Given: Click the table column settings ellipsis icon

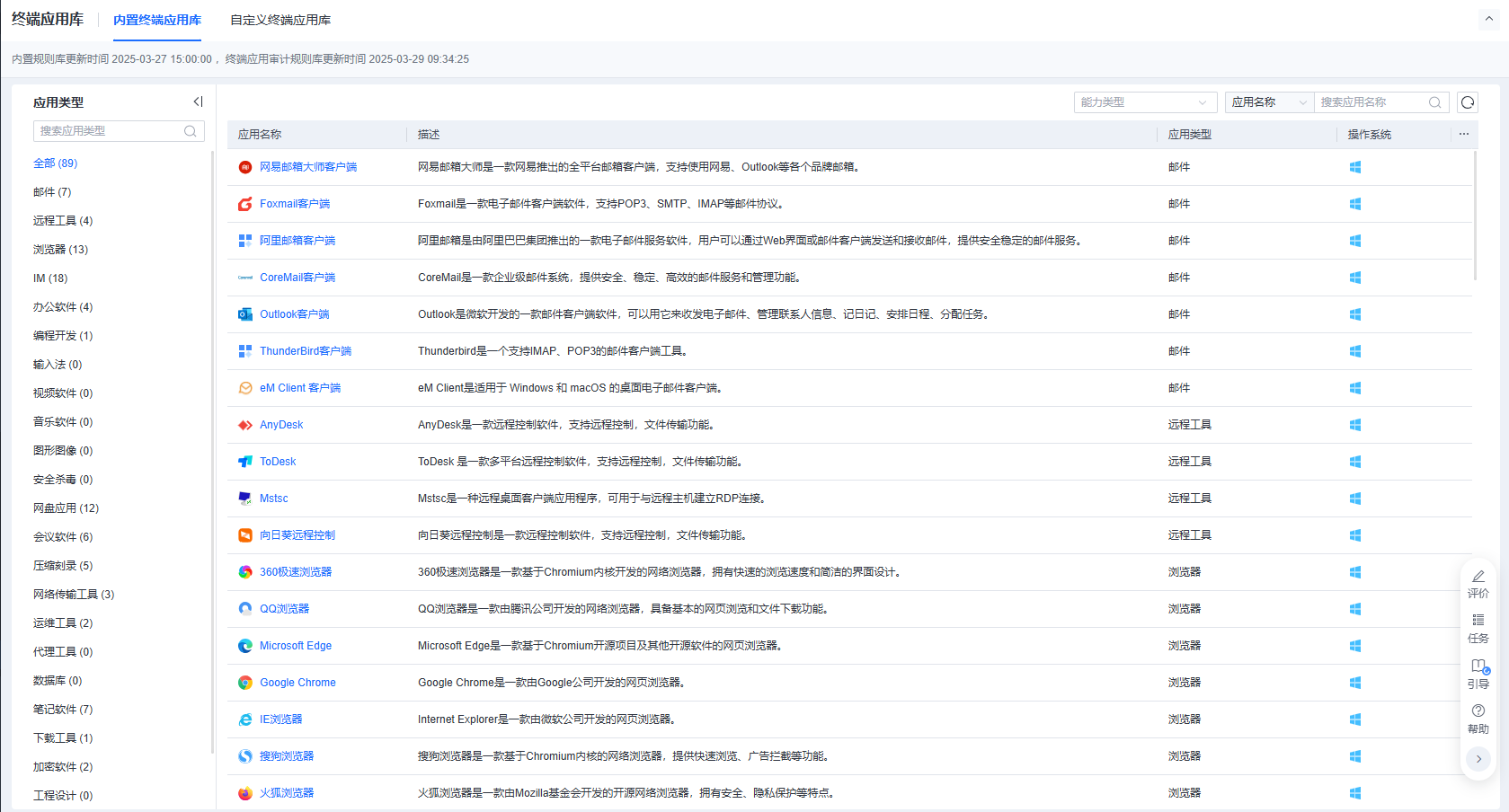Looking at the screenshot, I should tap(1464, 135).
